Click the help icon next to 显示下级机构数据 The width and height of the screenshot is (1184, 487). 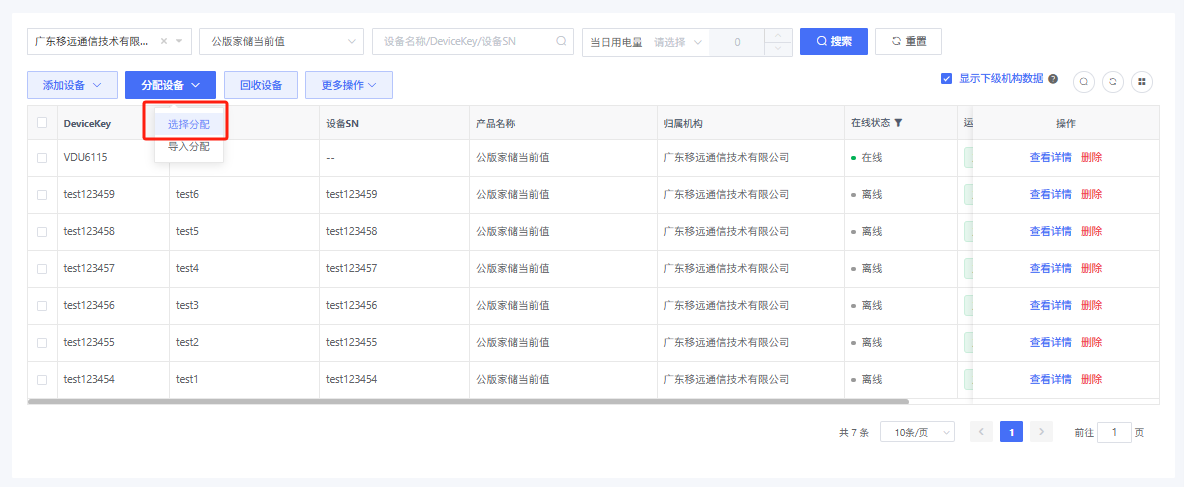(x=1053, y=79)
